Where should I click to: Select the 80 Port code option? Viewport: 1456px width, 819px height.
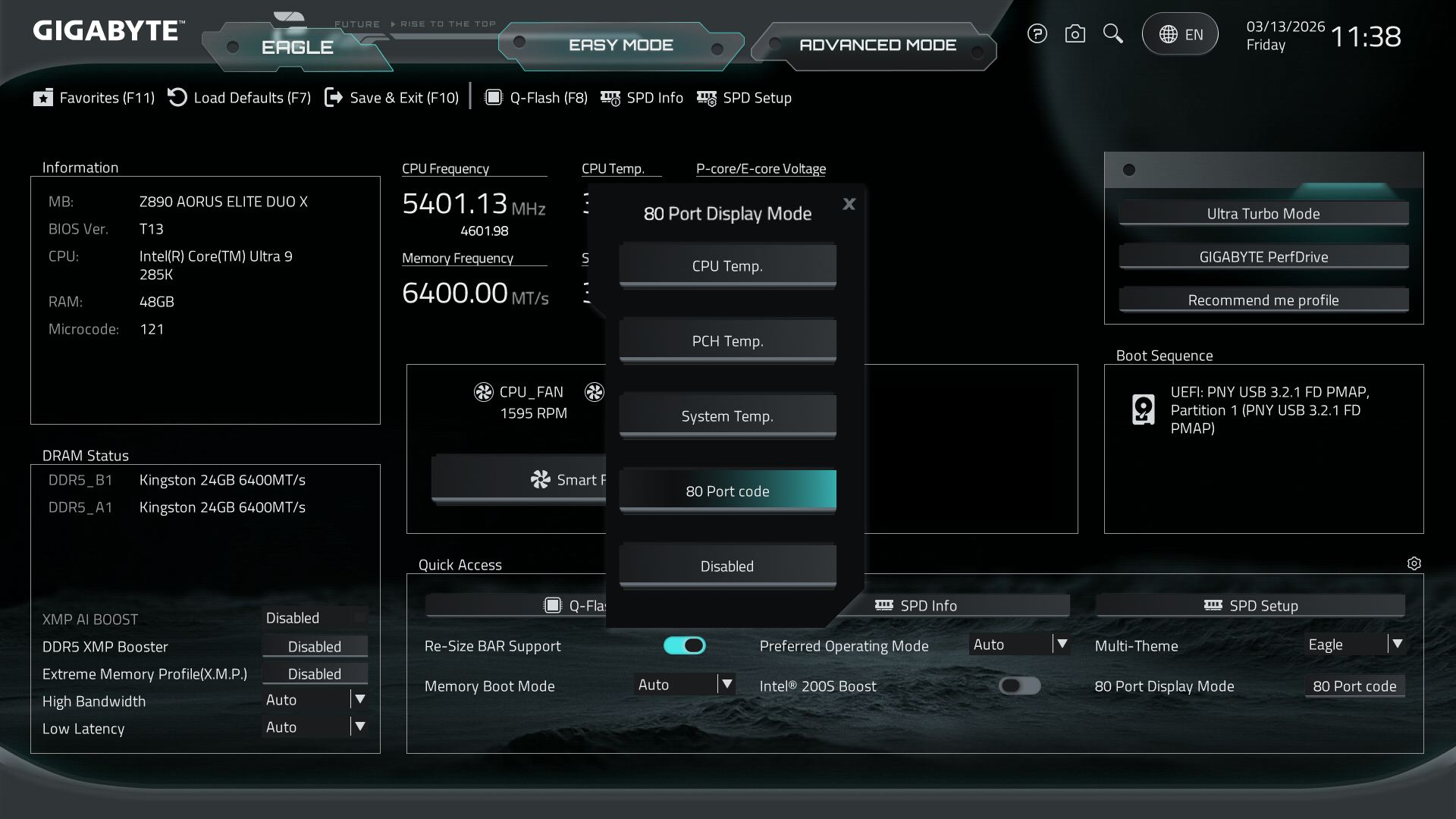coord(727,491)
